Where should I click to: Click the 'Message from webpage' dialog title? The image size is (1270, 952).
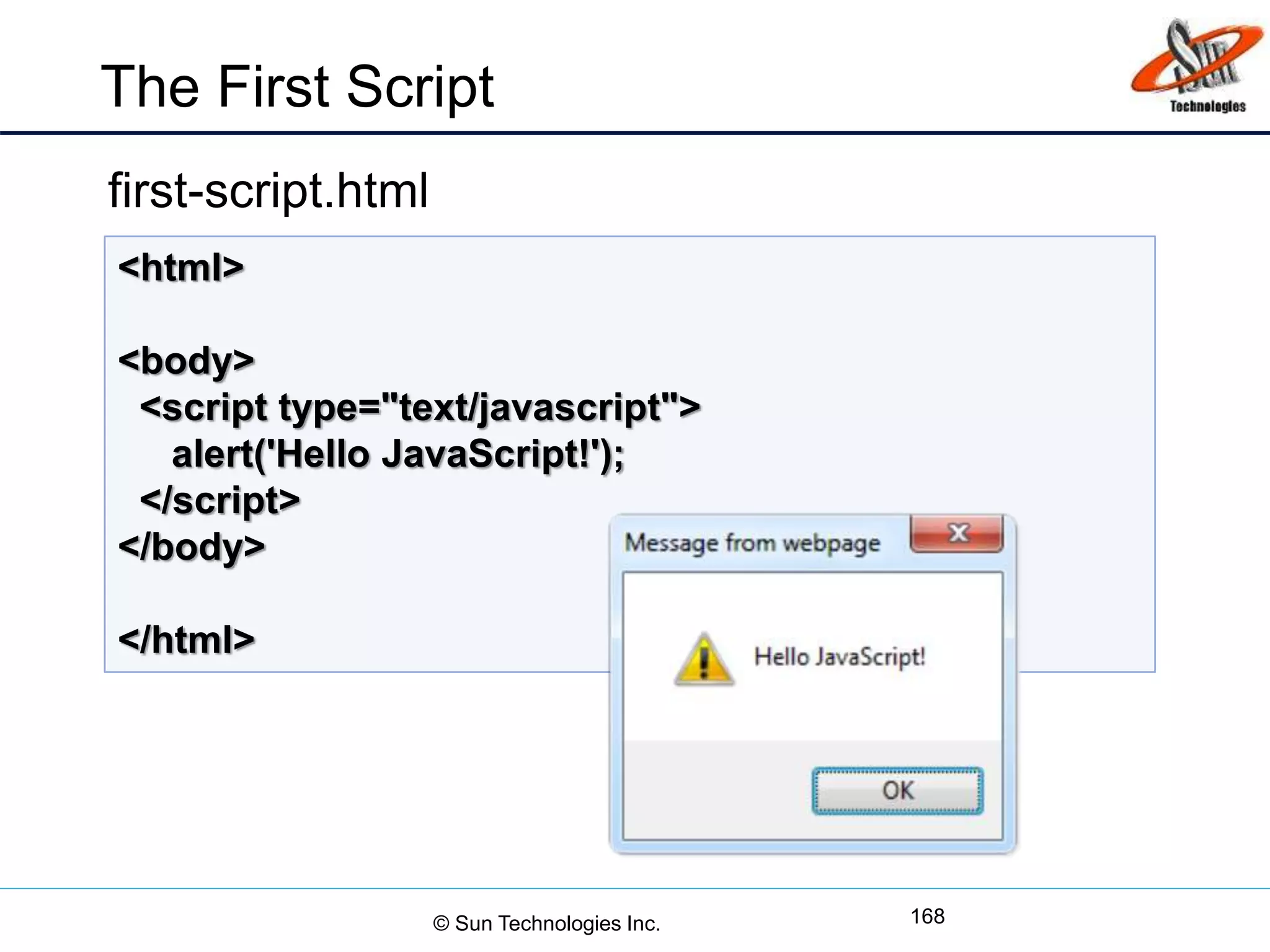click(752, 543)
